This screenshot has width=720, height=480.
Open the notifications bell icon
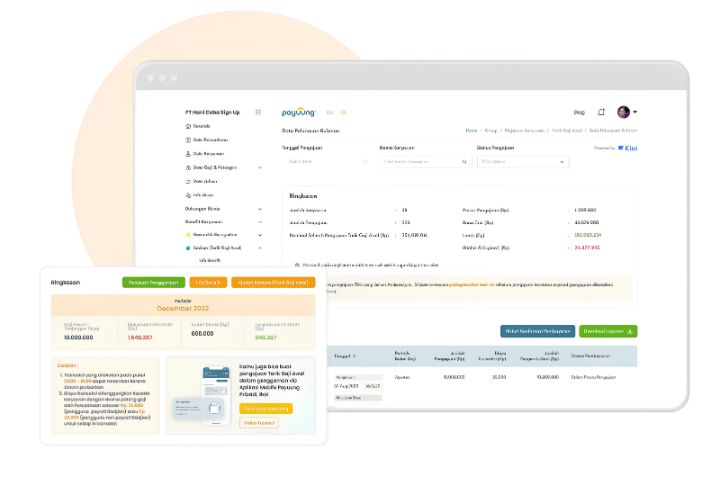click(601, 112)
